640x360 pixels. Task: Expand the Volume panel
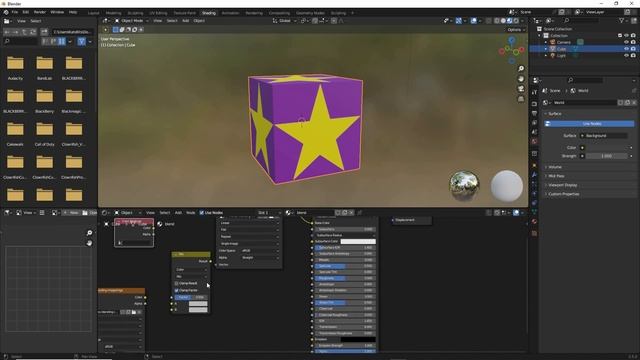pyautogui.click(x=555, y=167)
